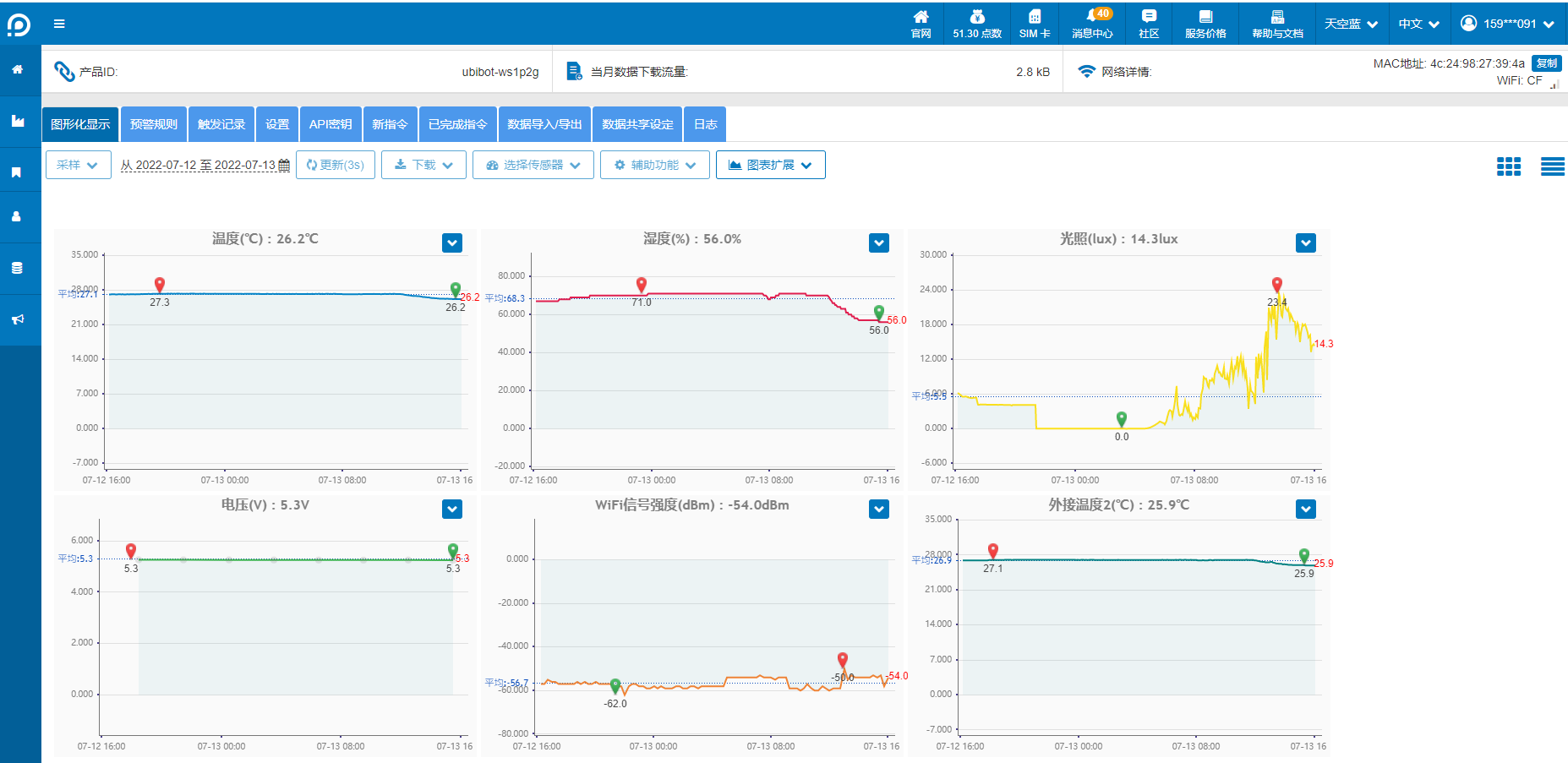The image size is (1568, 763).
Task: Open the 选择传感器 sensor selector dropdown
Action: (x=533, y=165)
